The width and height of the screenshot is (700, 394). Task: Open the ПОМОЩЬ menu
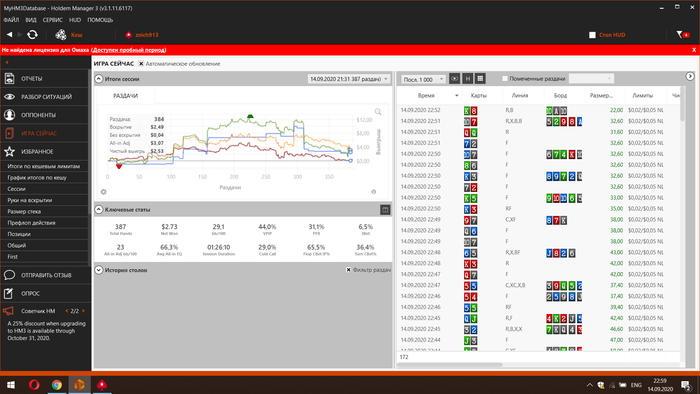[100, 20]
